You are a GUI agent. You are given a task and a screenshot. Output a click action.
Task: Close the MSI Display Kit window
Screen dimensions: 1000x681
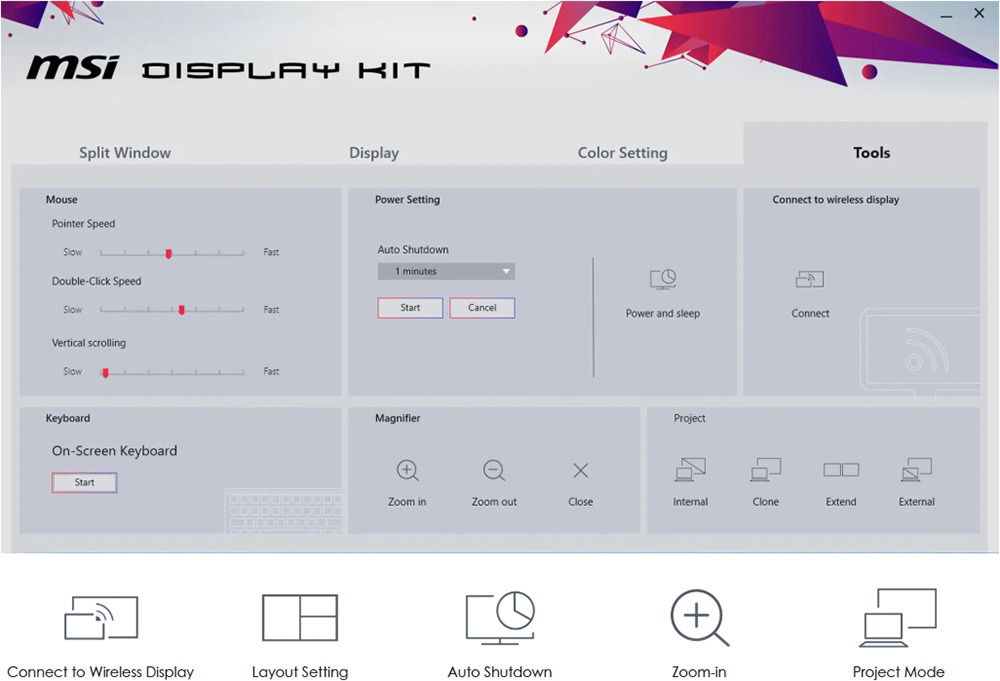pyautogui.click(x=980, y=13)
